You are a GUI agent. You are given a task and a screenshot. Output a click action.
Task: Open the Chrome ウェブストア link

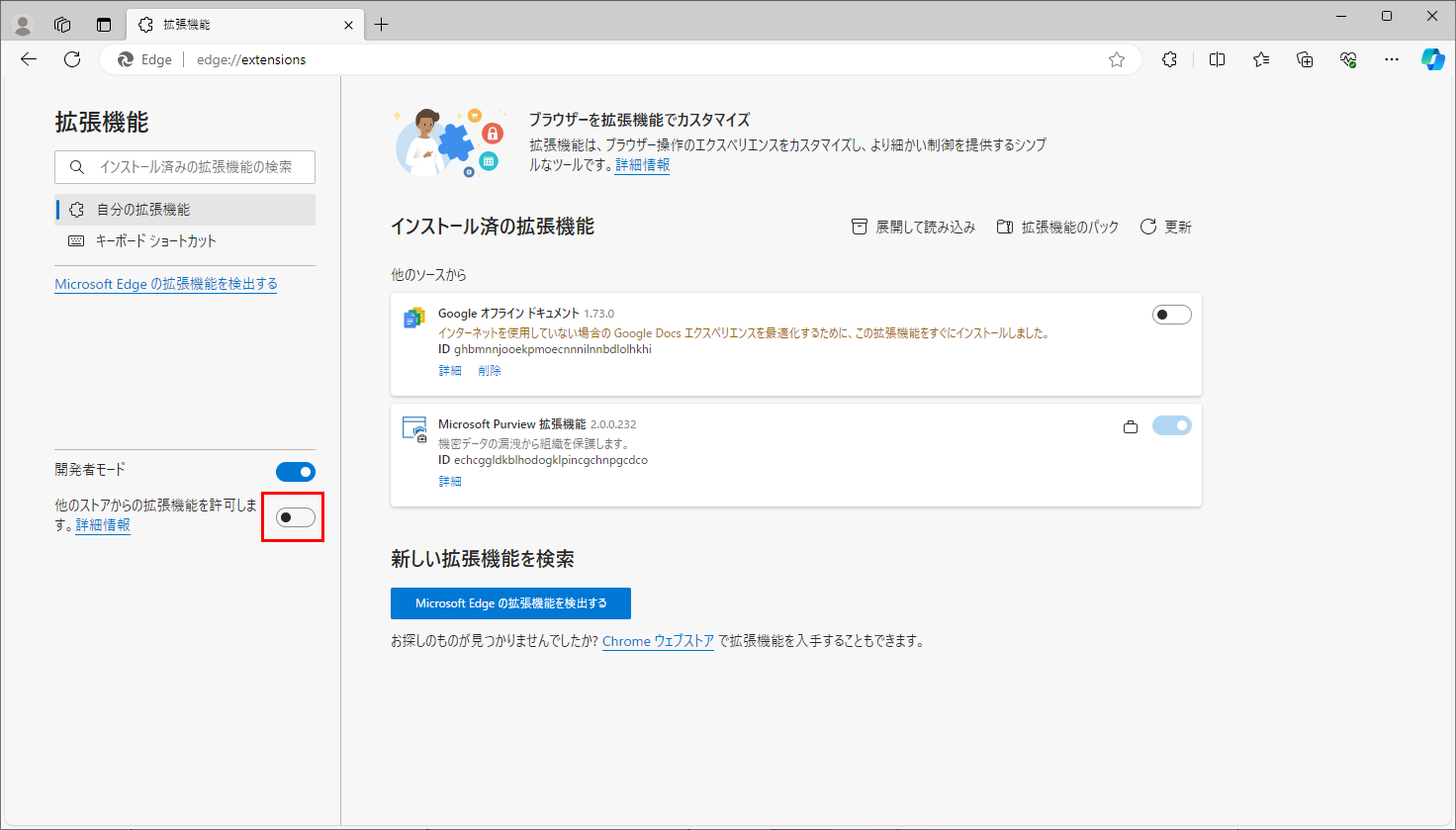pos(658,641)
